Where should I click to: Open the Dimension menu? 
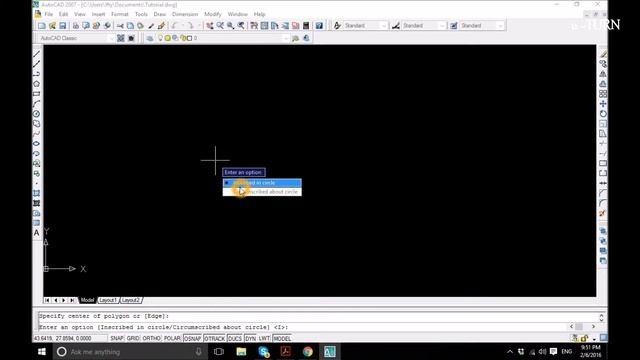185,14
